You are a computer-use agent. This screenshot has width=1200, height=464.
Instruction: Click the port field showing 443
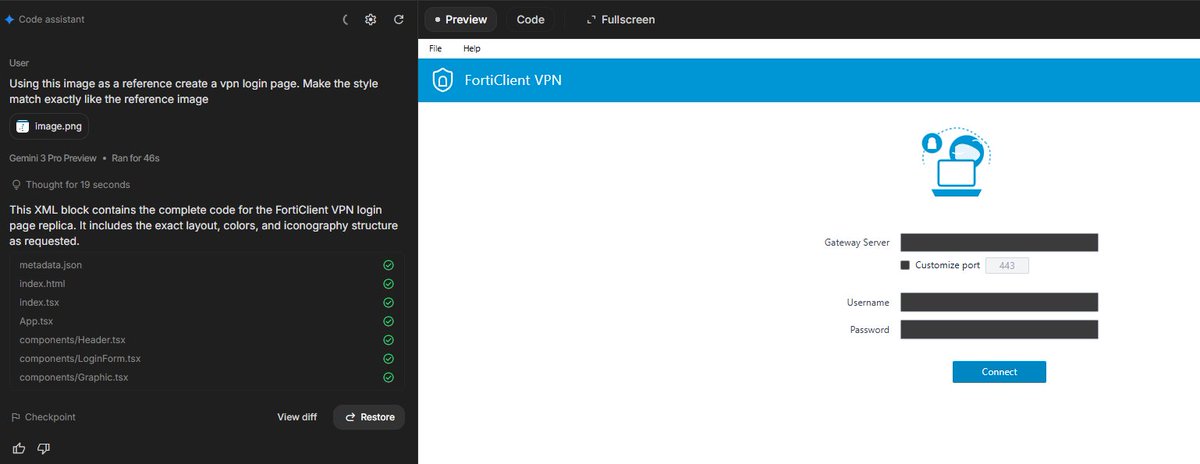1007,265
